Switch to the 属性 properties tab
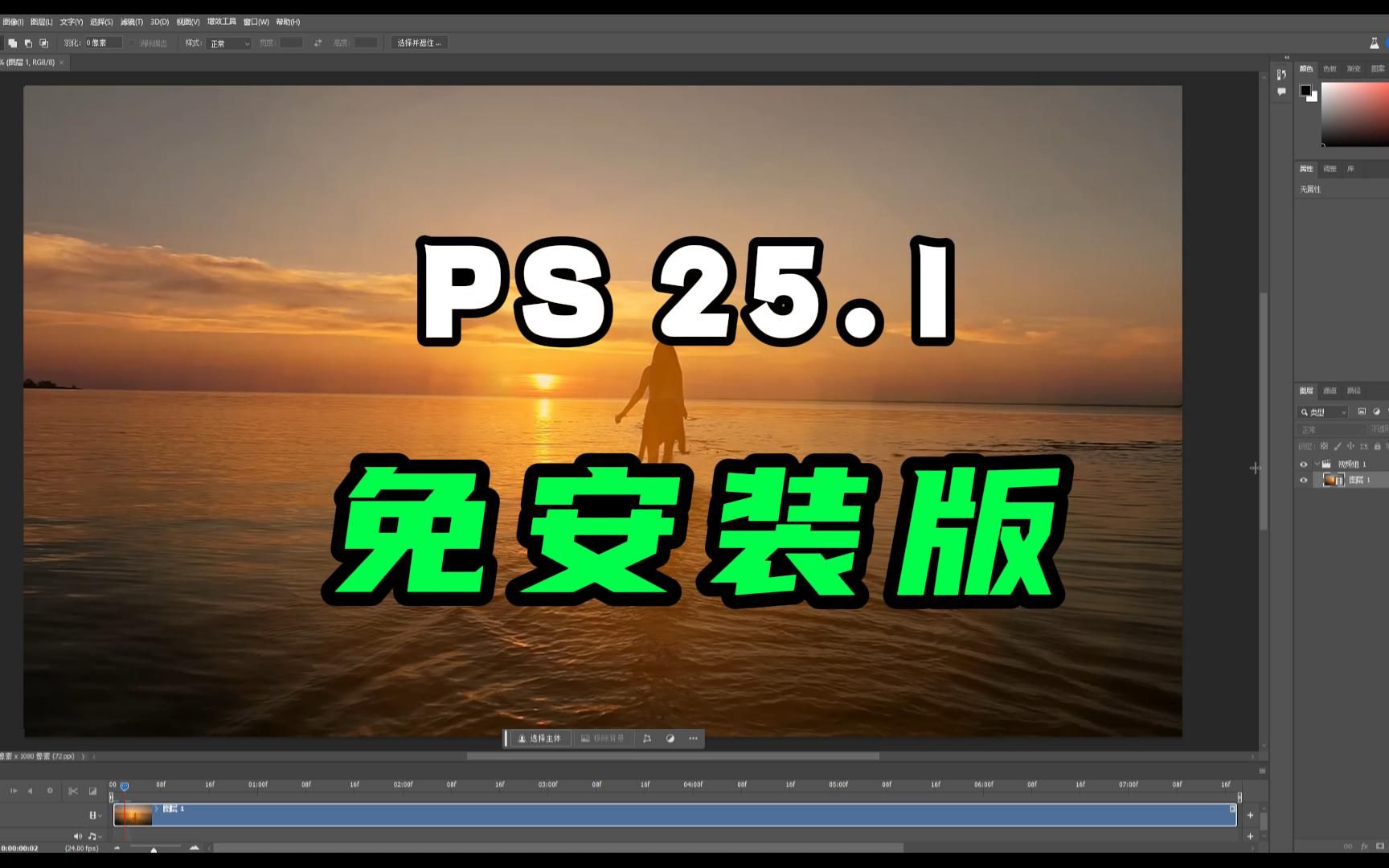 tap(1306, 169)
